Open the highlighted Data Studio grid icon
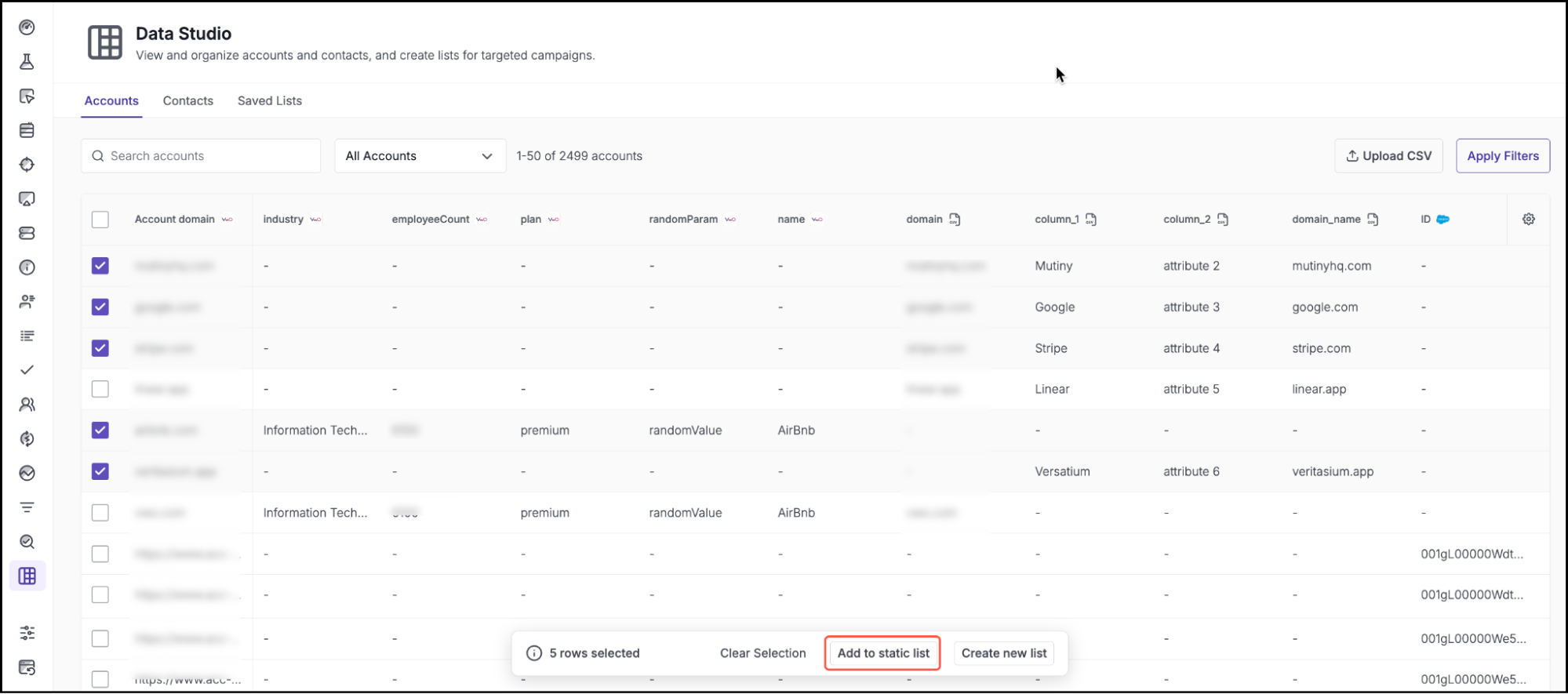Screen dimensions: 1568x694 tap(27, 576)
